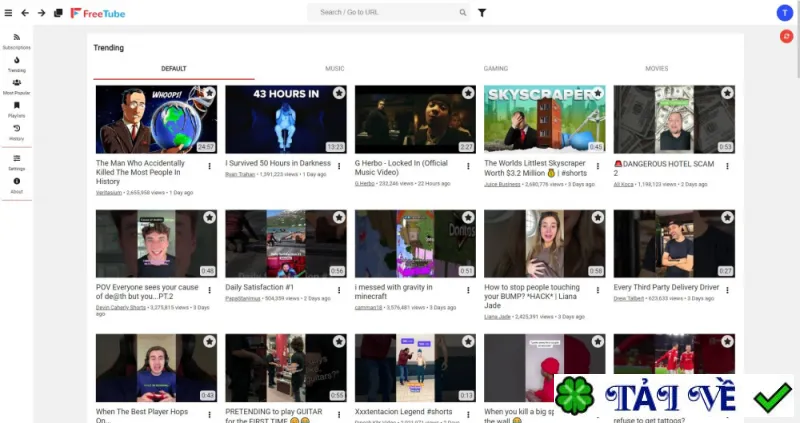Favorite 'Daily Satisfaction #1' star
The image size is (800, 423).
[x=339, y=217]
